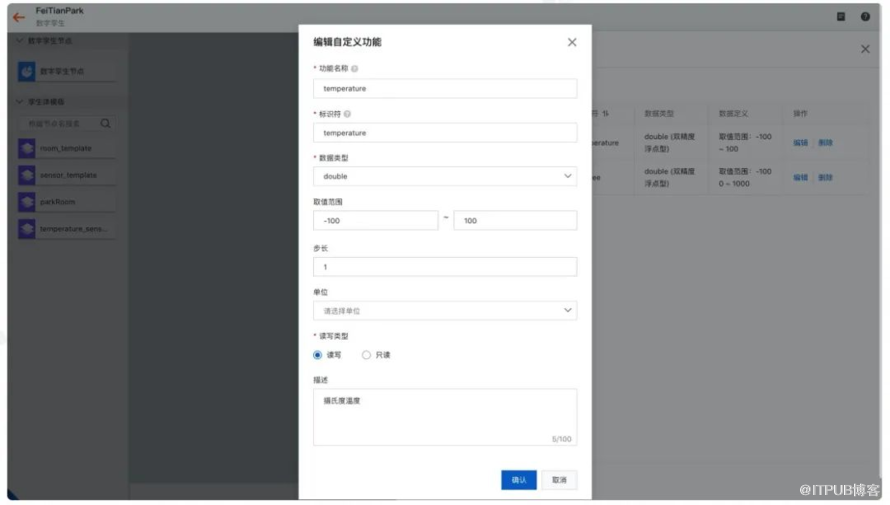
Task: Open the document icon in top bar
Action: pyautogui.click(x=841, y=16)
